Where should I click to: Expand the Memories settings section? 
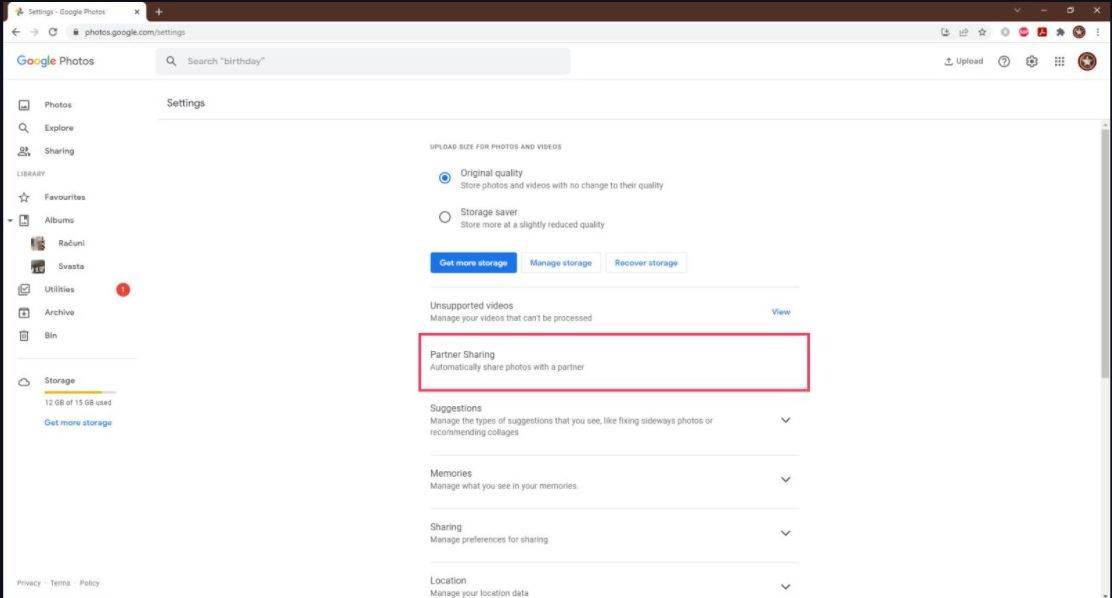point(785,479)
